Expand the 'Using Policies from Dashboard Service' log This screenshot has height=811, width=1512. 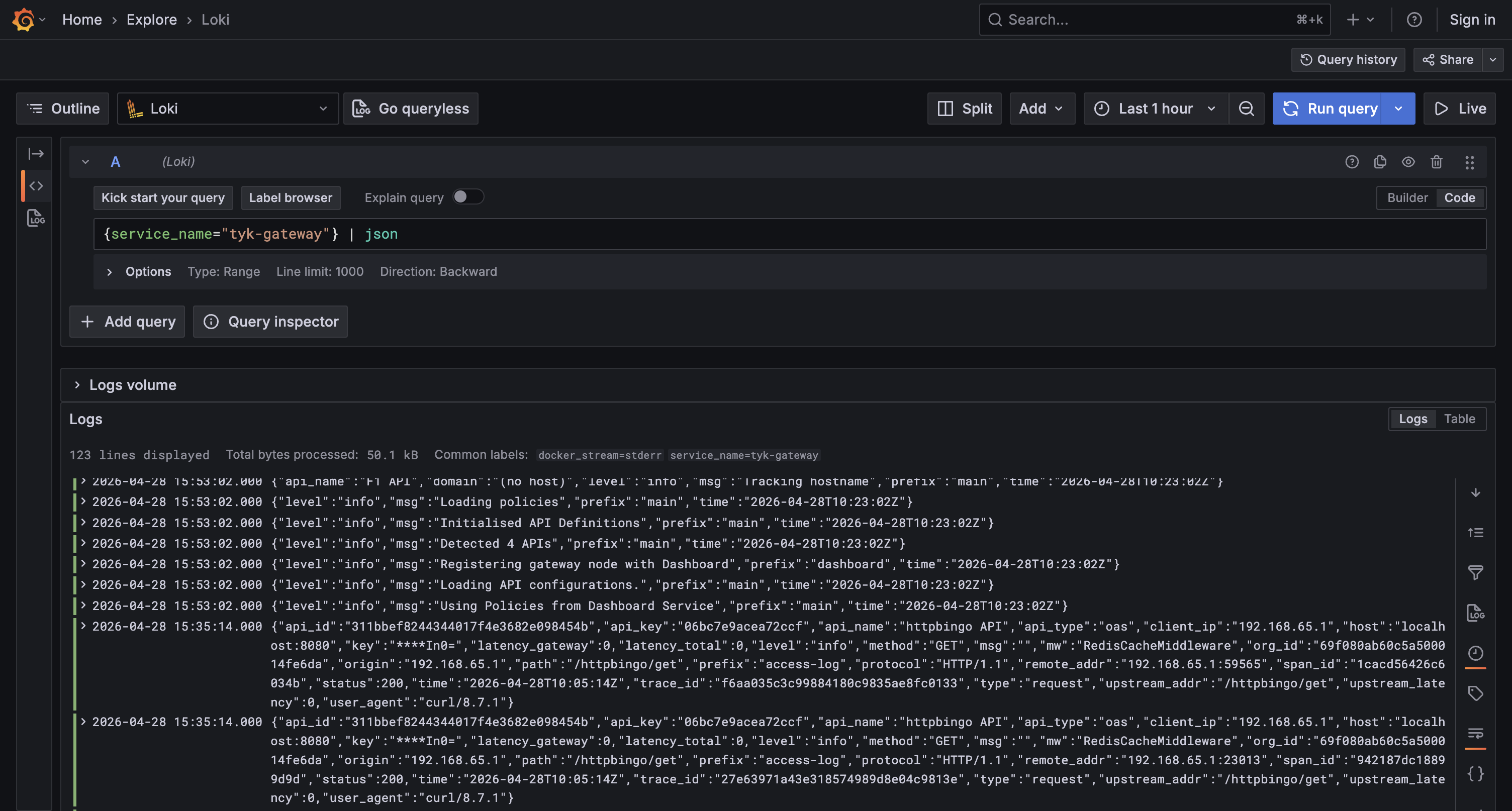point(83,605)
